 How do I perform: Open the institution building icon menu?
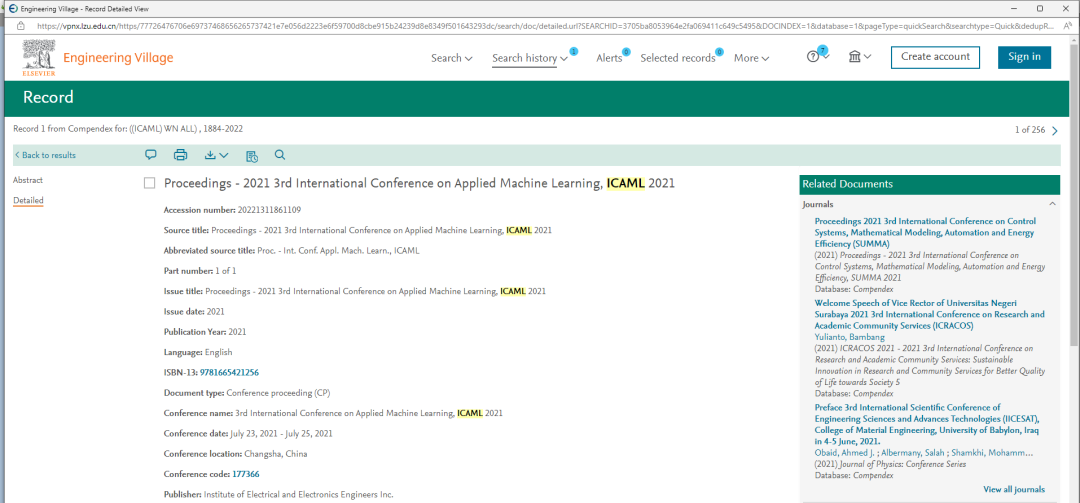pyautogui.click(x=860, y=57)
